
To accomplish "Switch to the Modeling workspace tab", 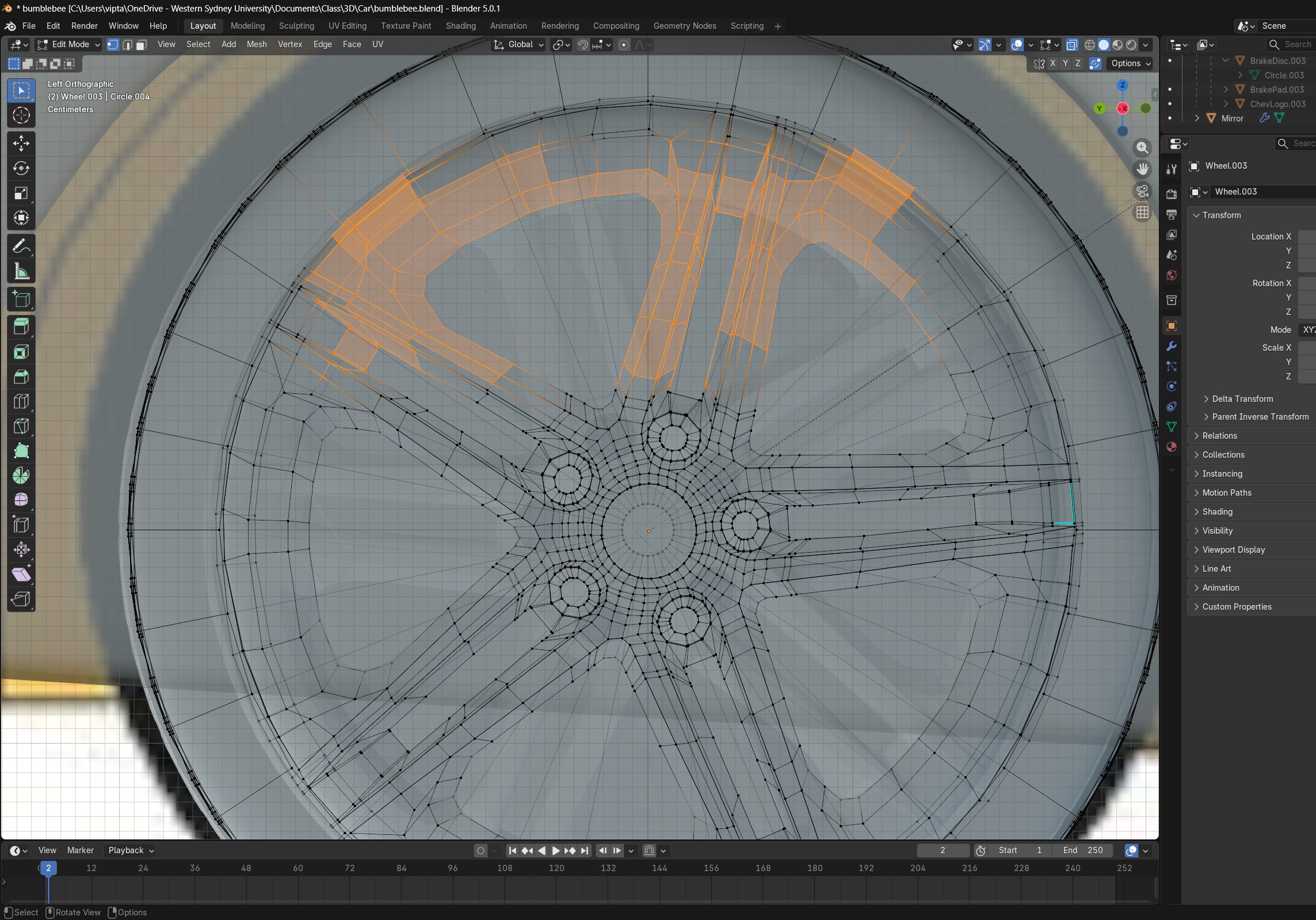I will [x=247, y=26].
